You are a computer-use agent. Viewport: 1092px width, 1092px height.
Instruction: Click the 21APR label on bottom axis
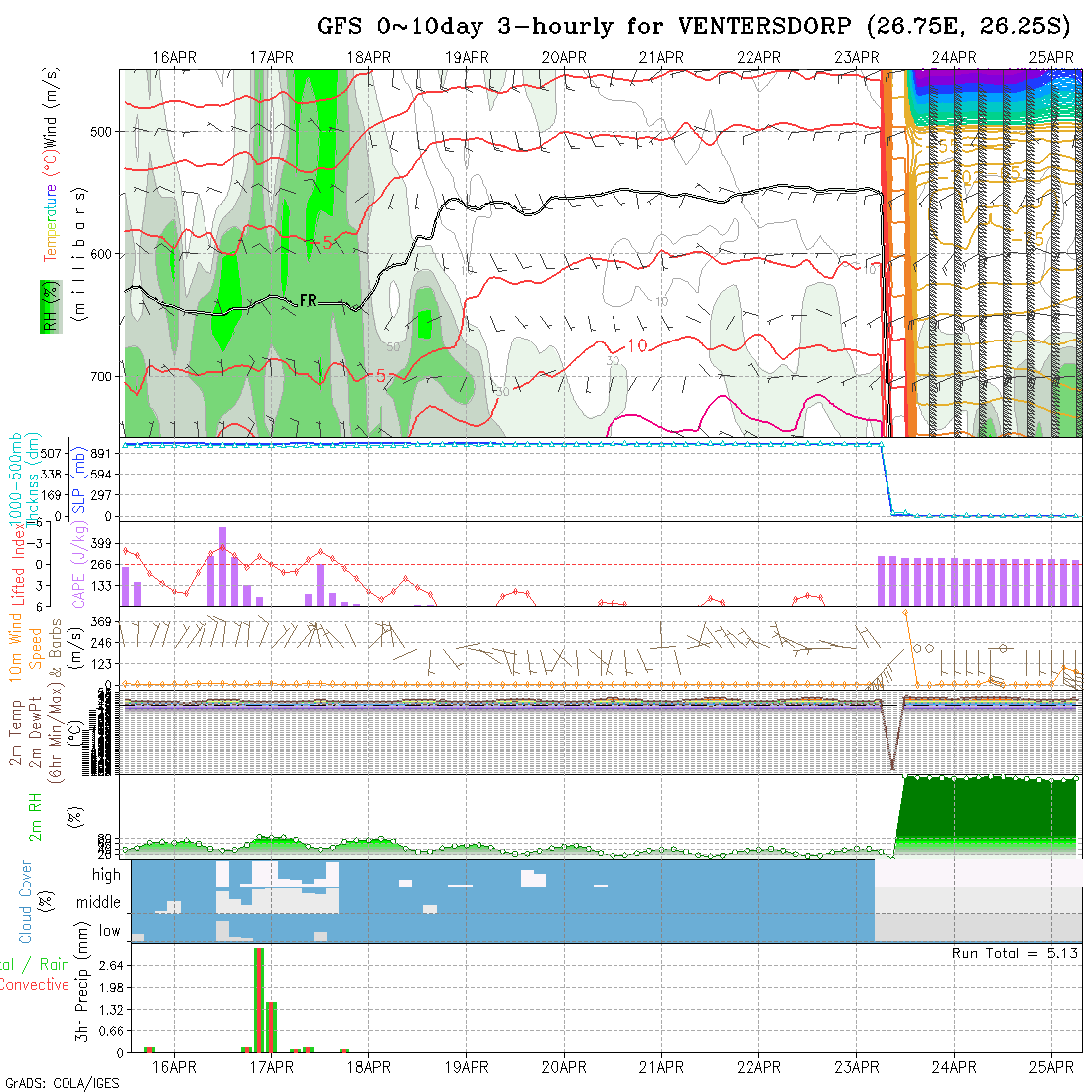coord(661,1067)
